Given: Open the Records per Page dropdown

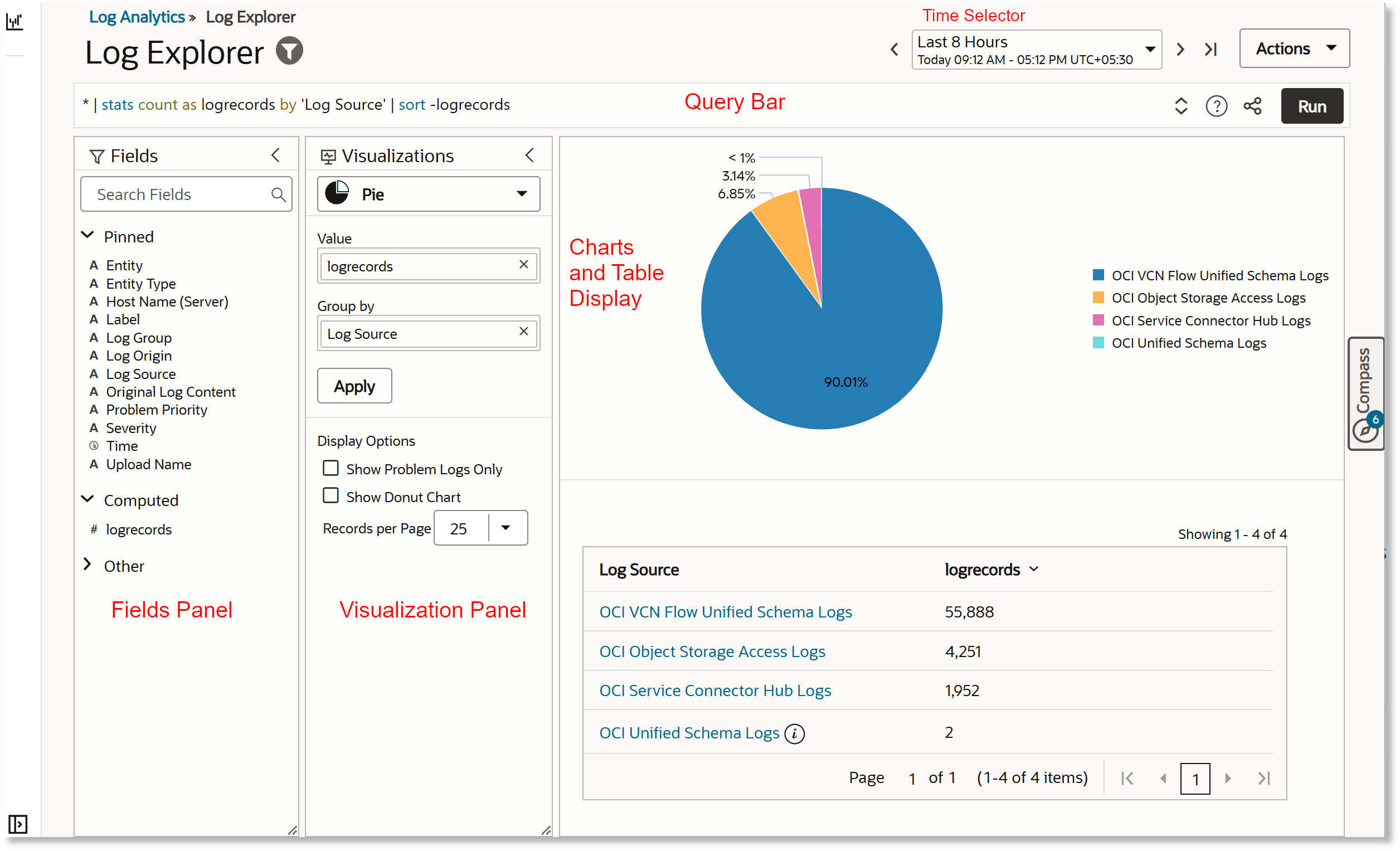Looking at the screenshot, I should coord(504,528).
